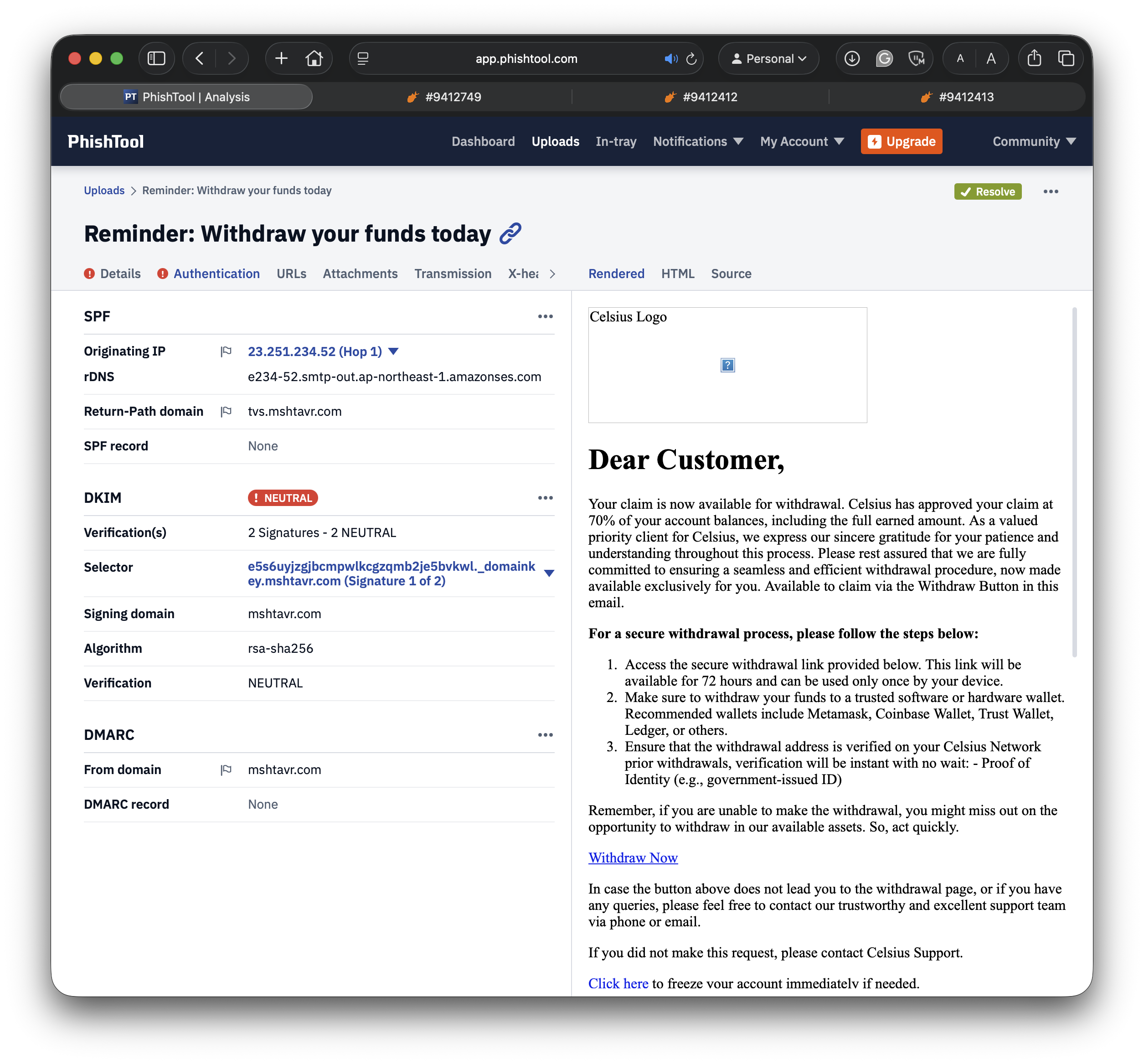The image size is (1144, 1064).
Task: Switch to browser tab #9412749
Action: pos(443,97)
